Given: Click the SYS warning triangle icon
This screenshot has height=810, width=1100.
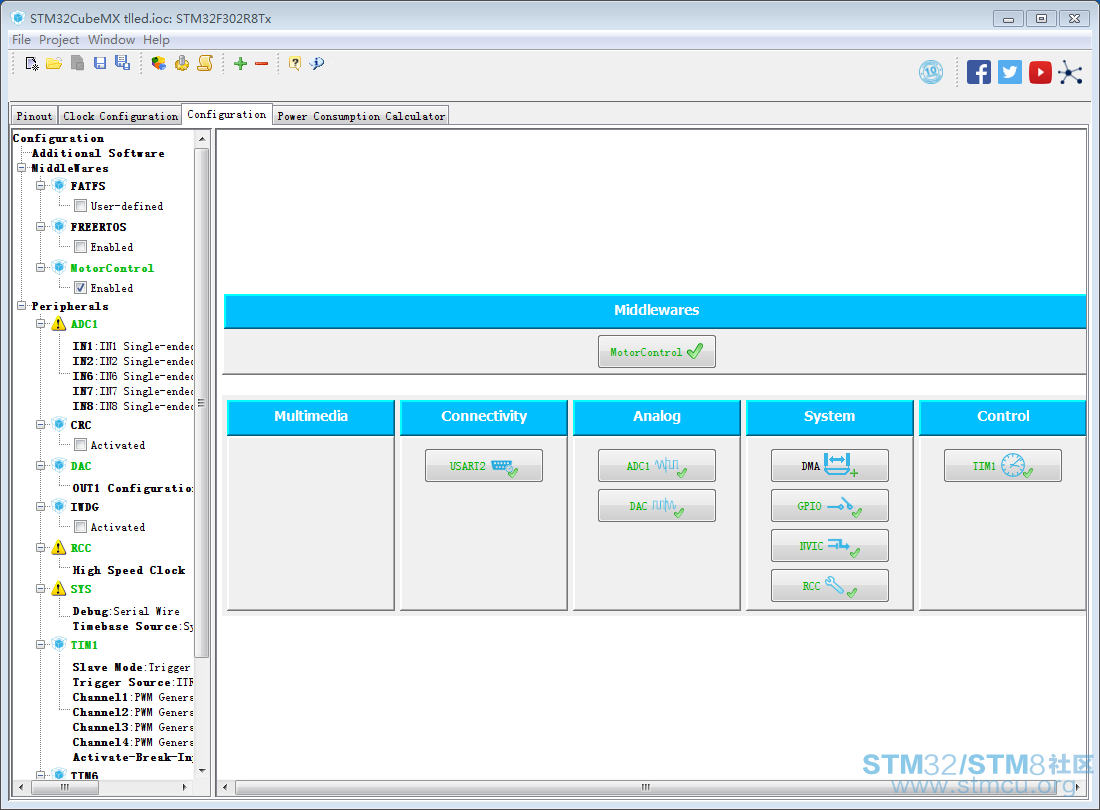Looking at the screenshot, I should [59, 589].
